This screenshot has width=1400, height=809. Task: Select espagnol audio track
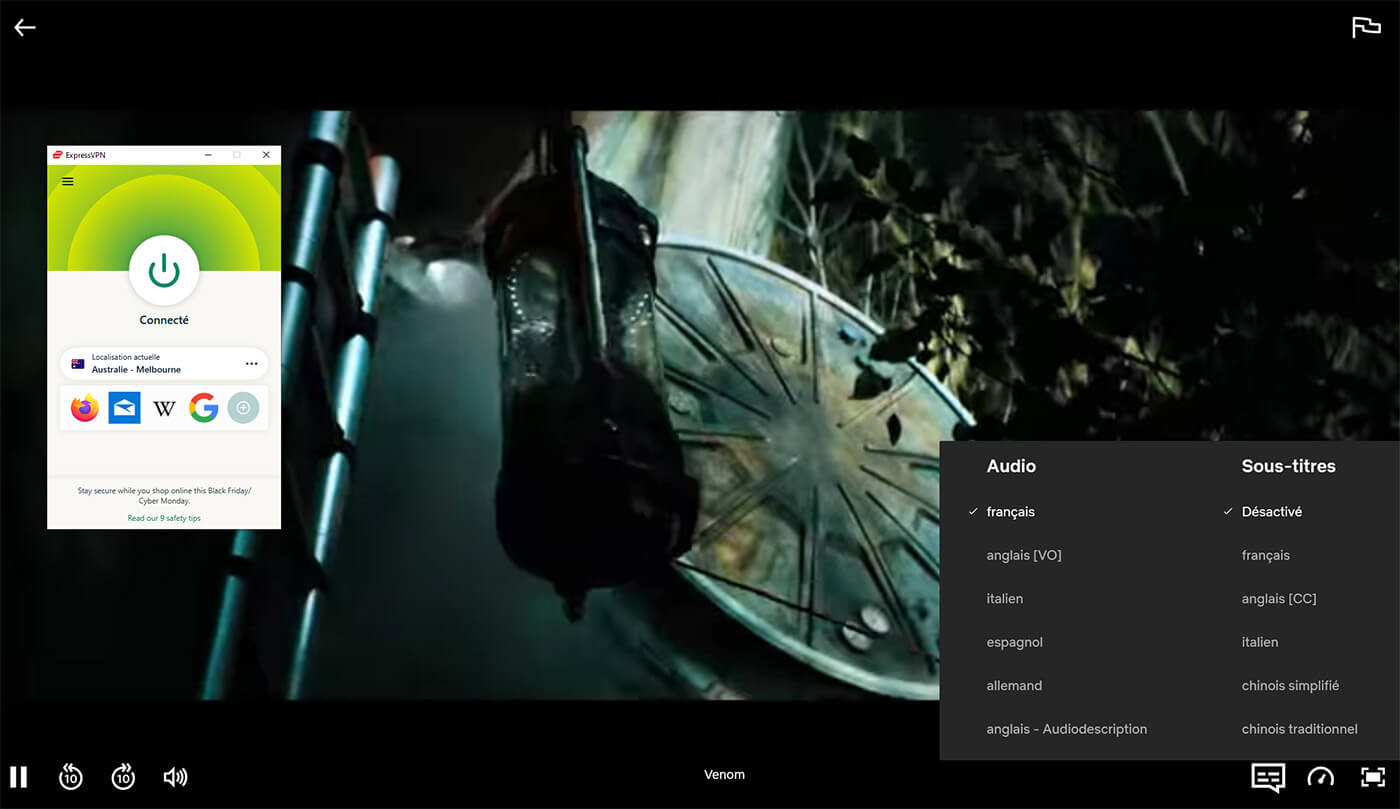(1014, 642)
